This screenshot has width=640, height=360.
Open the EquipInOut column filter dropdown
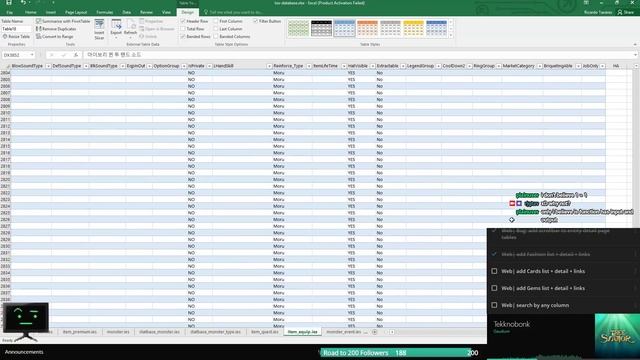pyautogui.click(x=149, y=66)
